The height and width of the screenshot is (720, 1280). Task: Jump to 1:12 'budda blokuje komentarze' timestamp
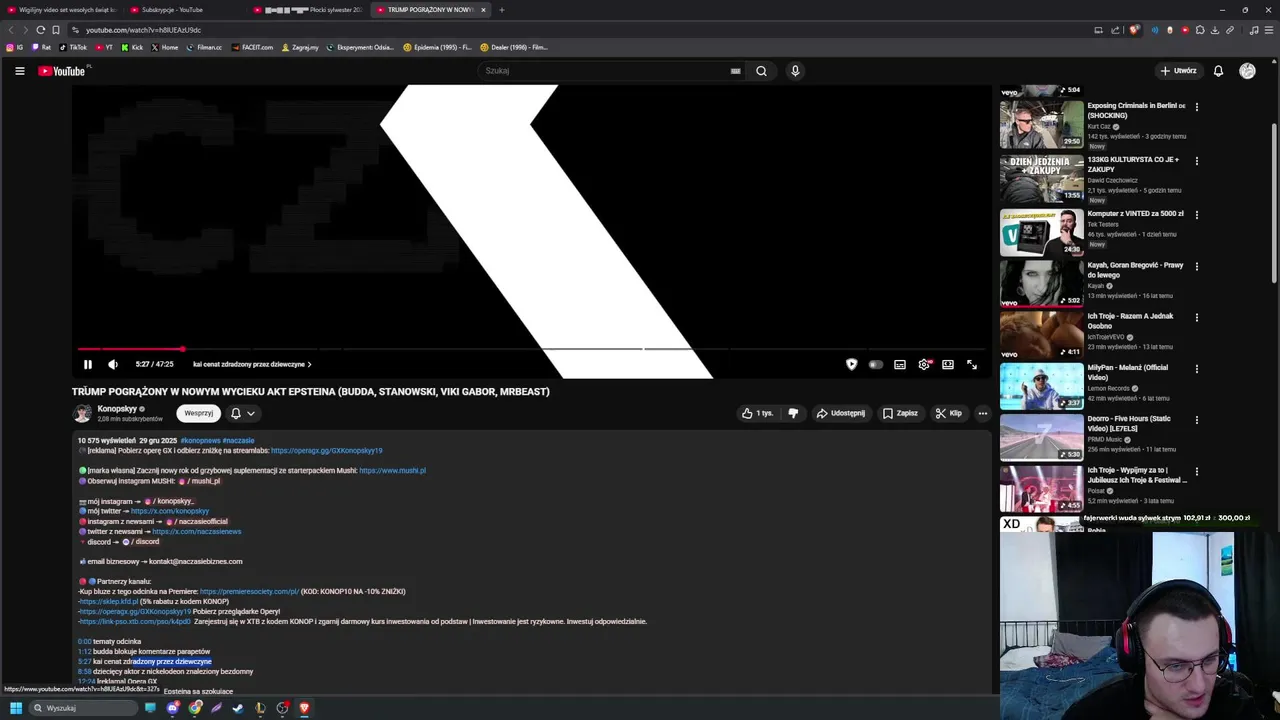[84, 652]
